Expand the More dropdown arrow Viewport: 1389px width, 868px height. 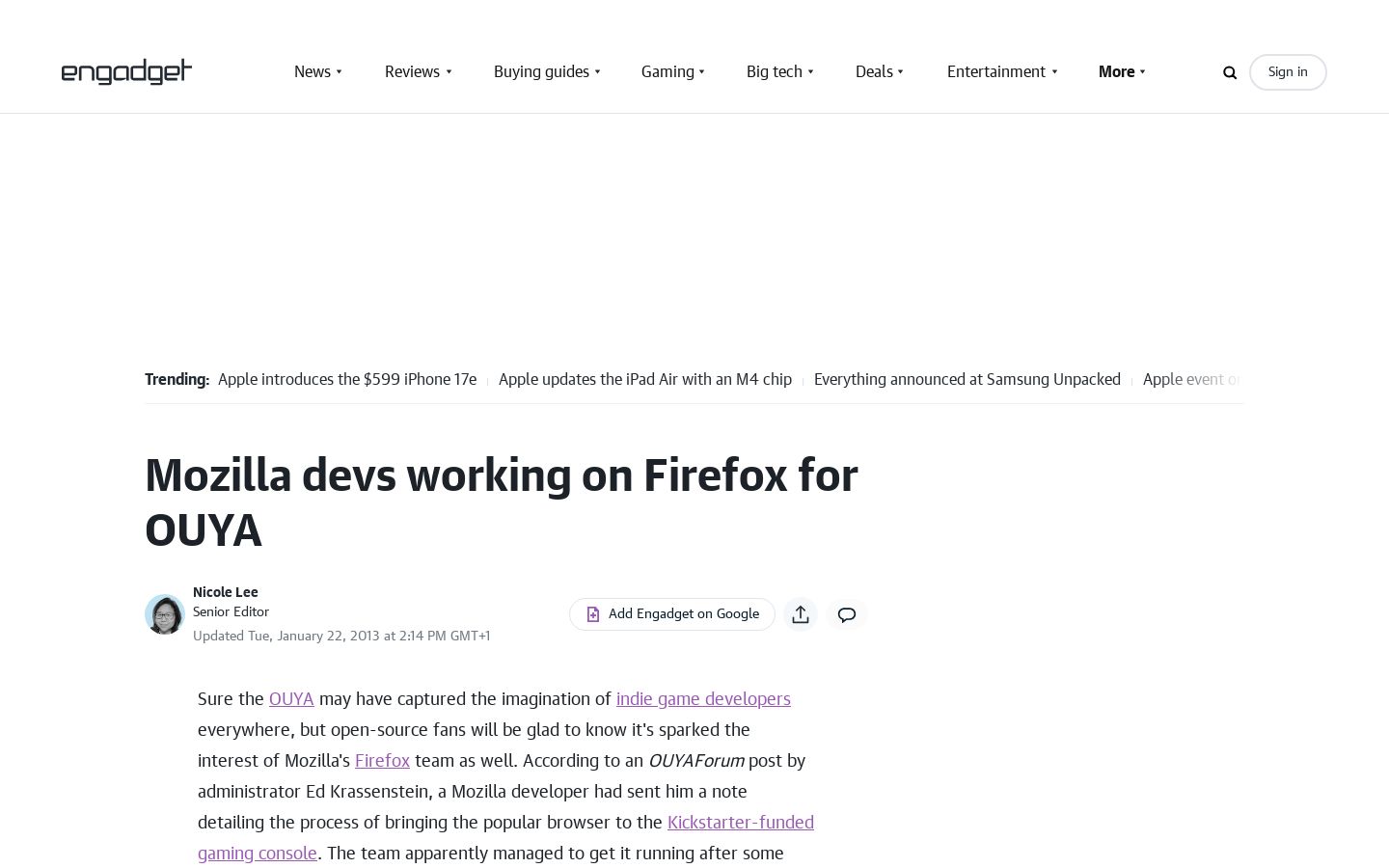[1143, 71]
